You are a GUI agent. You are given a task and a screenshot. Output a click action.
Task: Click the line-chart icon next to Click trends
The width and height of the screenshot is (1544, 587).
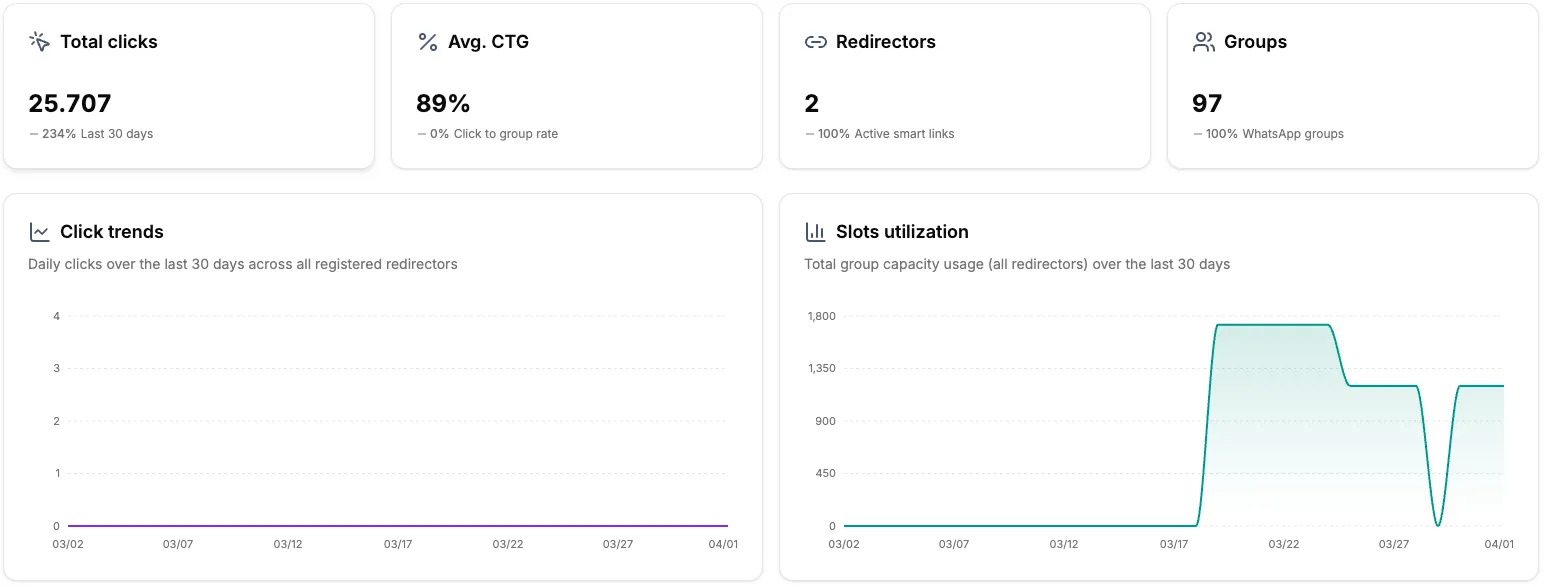tap(39, 231)
